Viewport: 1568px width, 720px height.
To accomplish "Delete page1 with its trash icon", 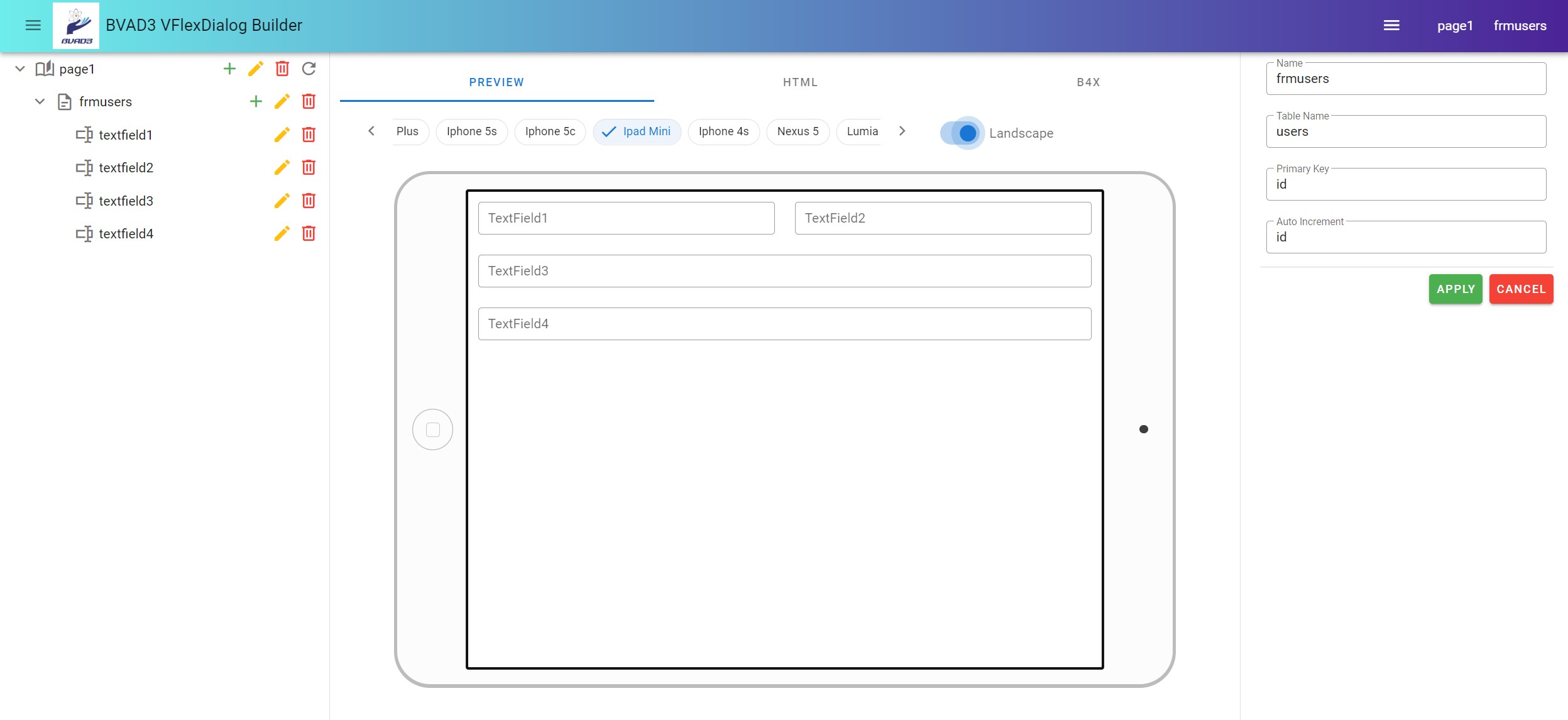I will tap(282, 69).
